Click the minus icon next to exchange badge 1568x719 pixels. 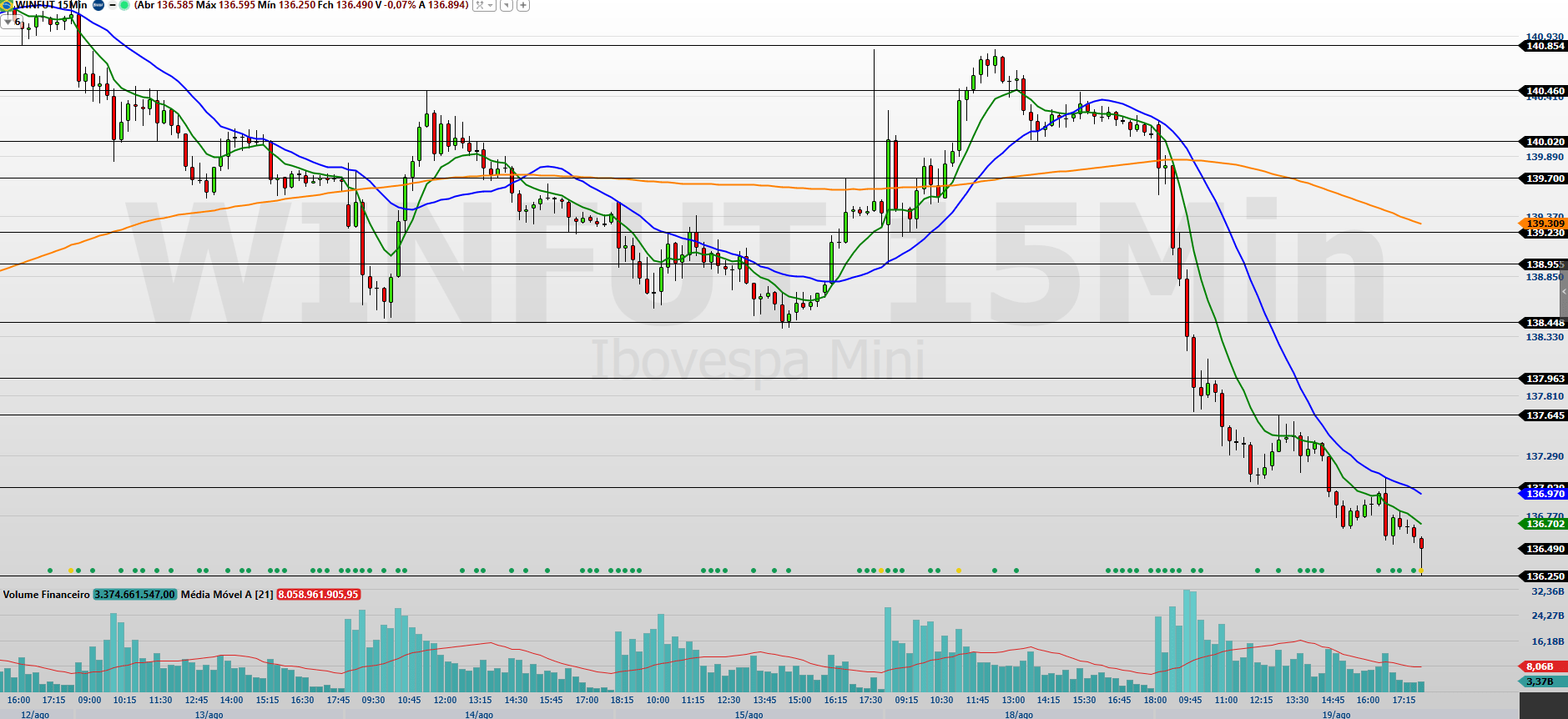tap(113, 5)
